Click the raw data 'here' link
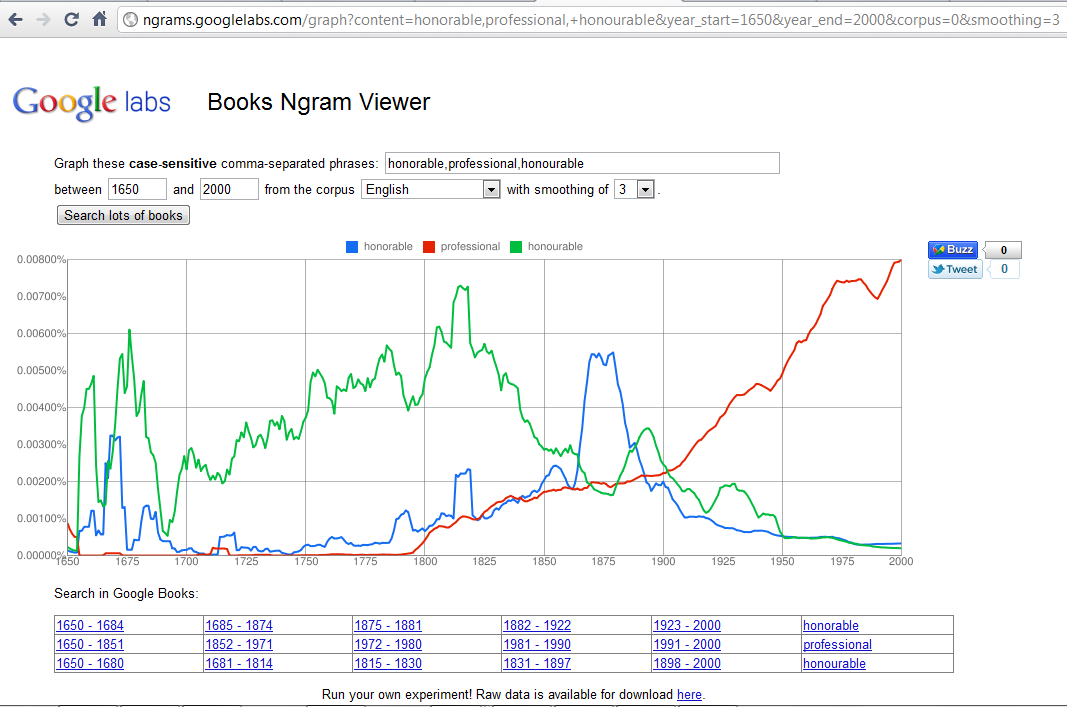1067x707 pixels. (x=689, y=695)
